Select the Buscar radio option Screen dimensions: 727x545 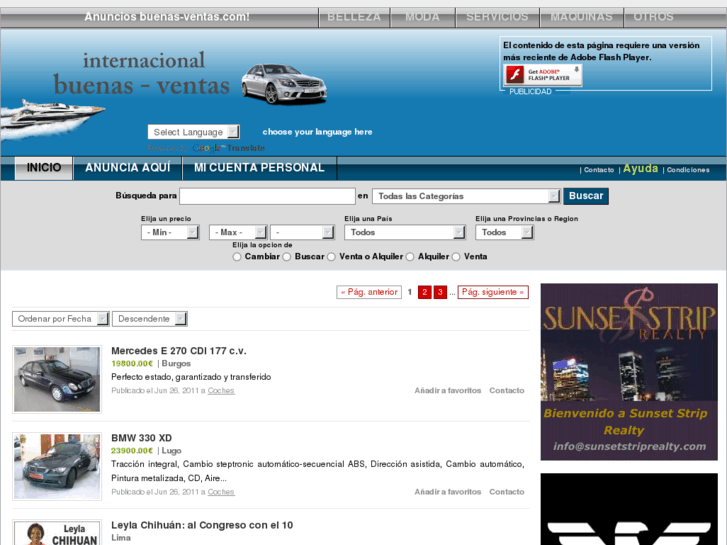287,257
